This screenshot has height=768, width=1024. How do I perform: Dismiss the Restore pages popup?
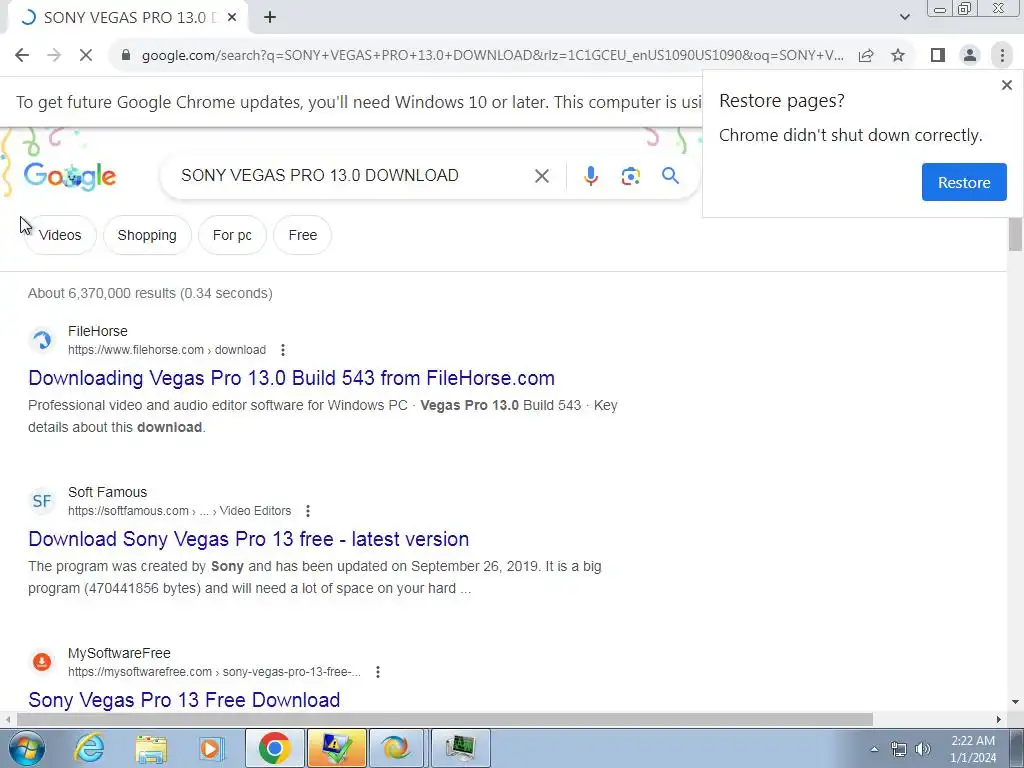pyautogui.click(x=1007, y=85)
